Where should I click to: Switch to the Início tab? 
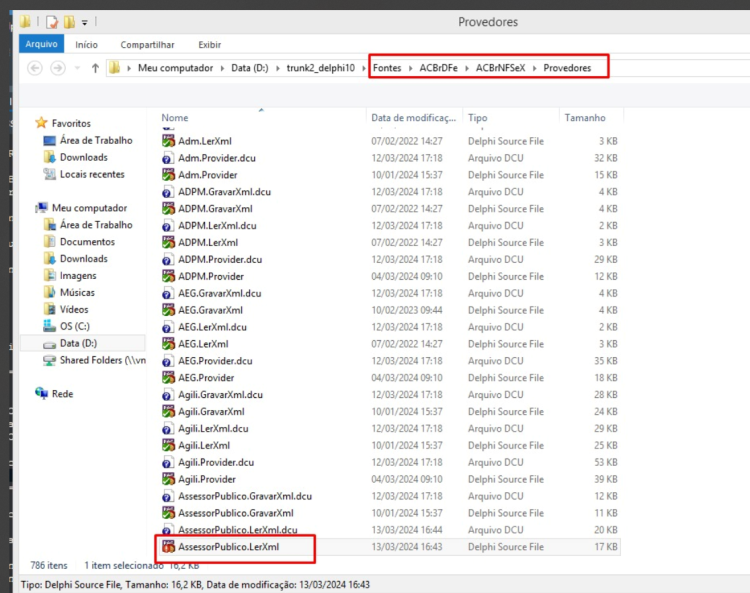[86, 44]
